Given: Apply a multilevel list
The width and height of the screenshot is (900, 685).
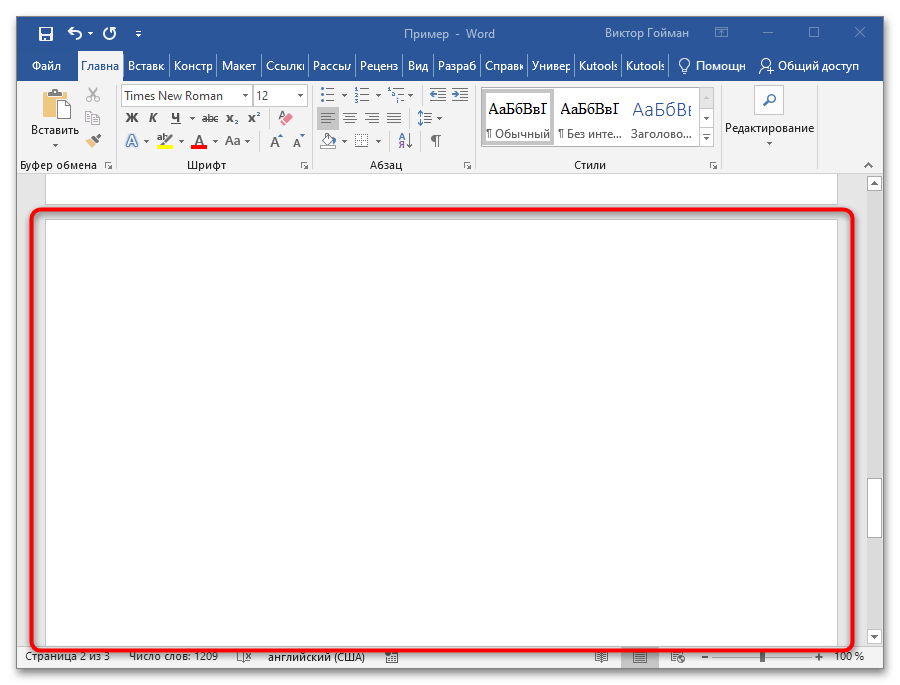Looking at the screenshot, I should tap(395, 95).
